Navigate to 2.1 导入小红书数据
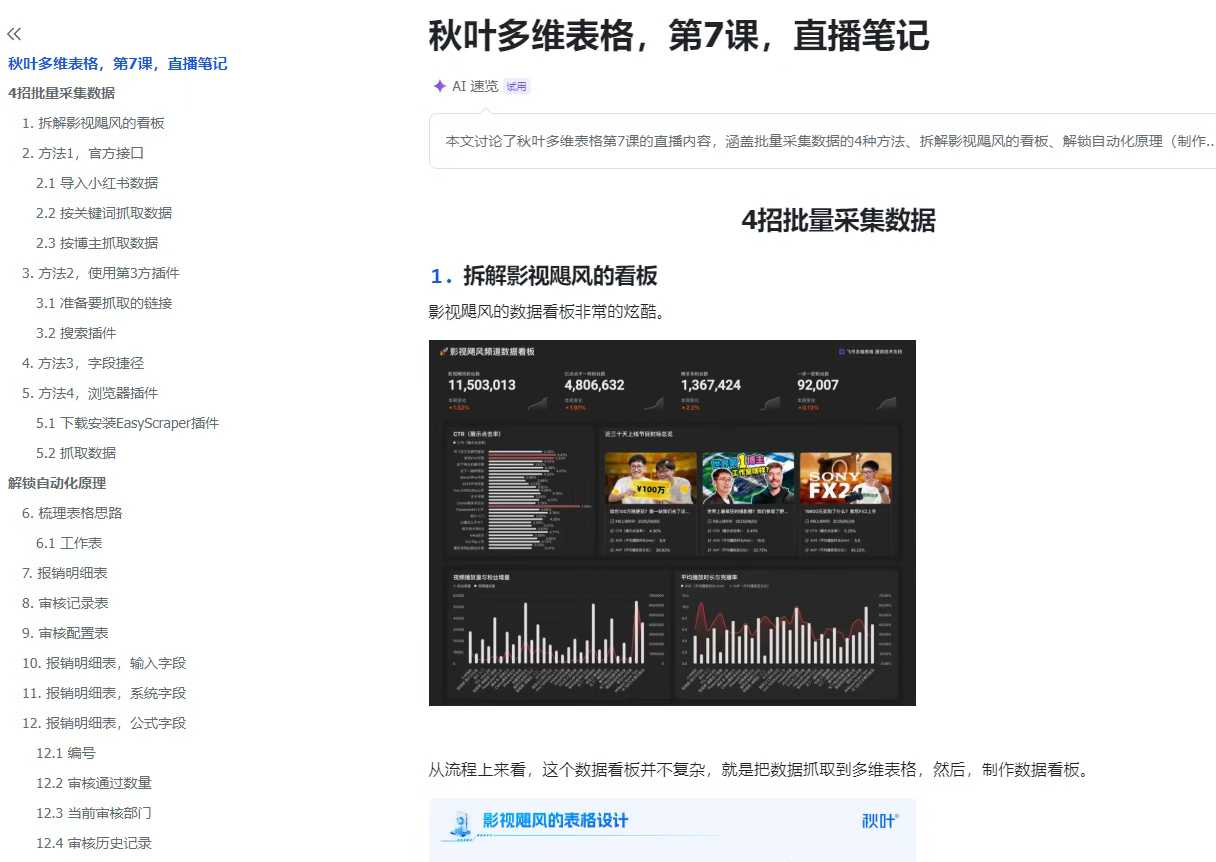 [x=97, y=183]
